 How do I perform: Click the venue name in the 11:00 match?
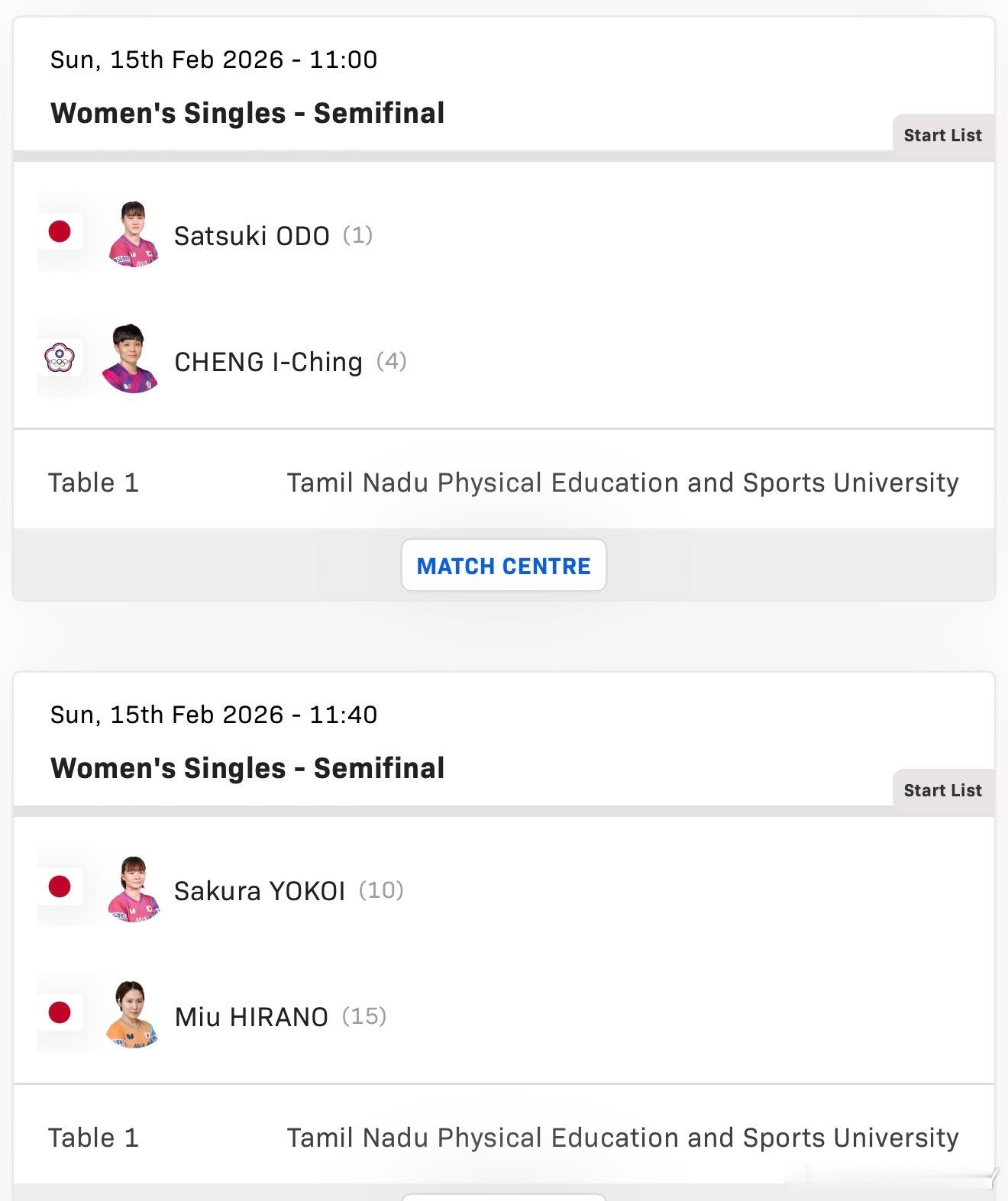tap(622, 483)
